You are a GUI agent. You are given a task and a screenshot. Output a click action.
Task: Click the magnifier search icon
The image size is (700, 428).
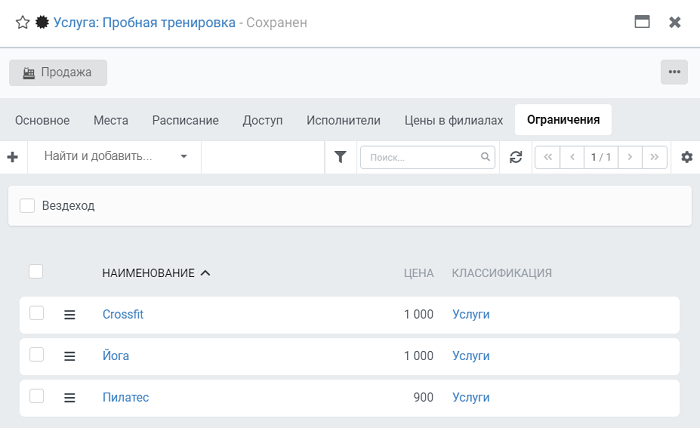pyautogui.click(x=485, y=157)
